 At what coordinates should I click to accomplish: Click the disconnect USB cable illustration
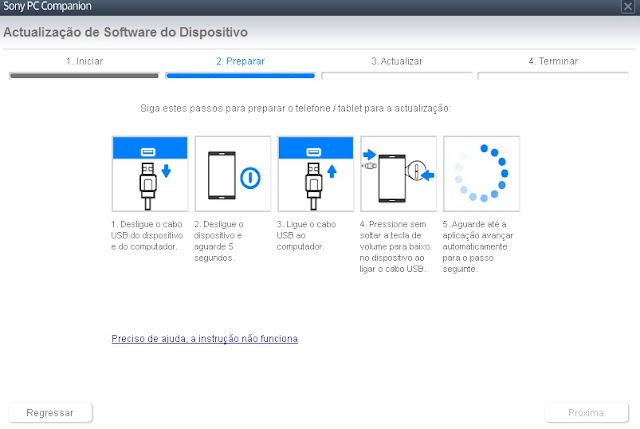pyautogui.click(x=150, y=174)
